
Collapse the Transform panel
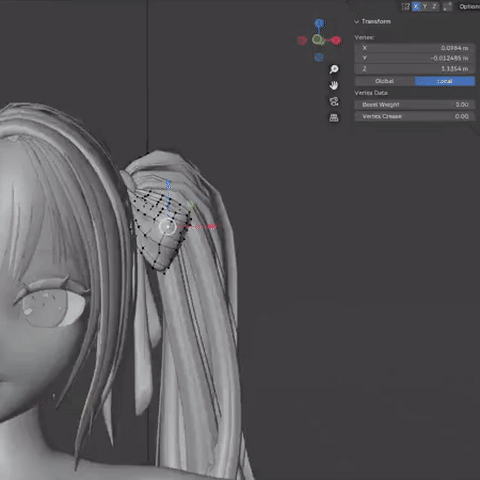[x=373, y=21]
